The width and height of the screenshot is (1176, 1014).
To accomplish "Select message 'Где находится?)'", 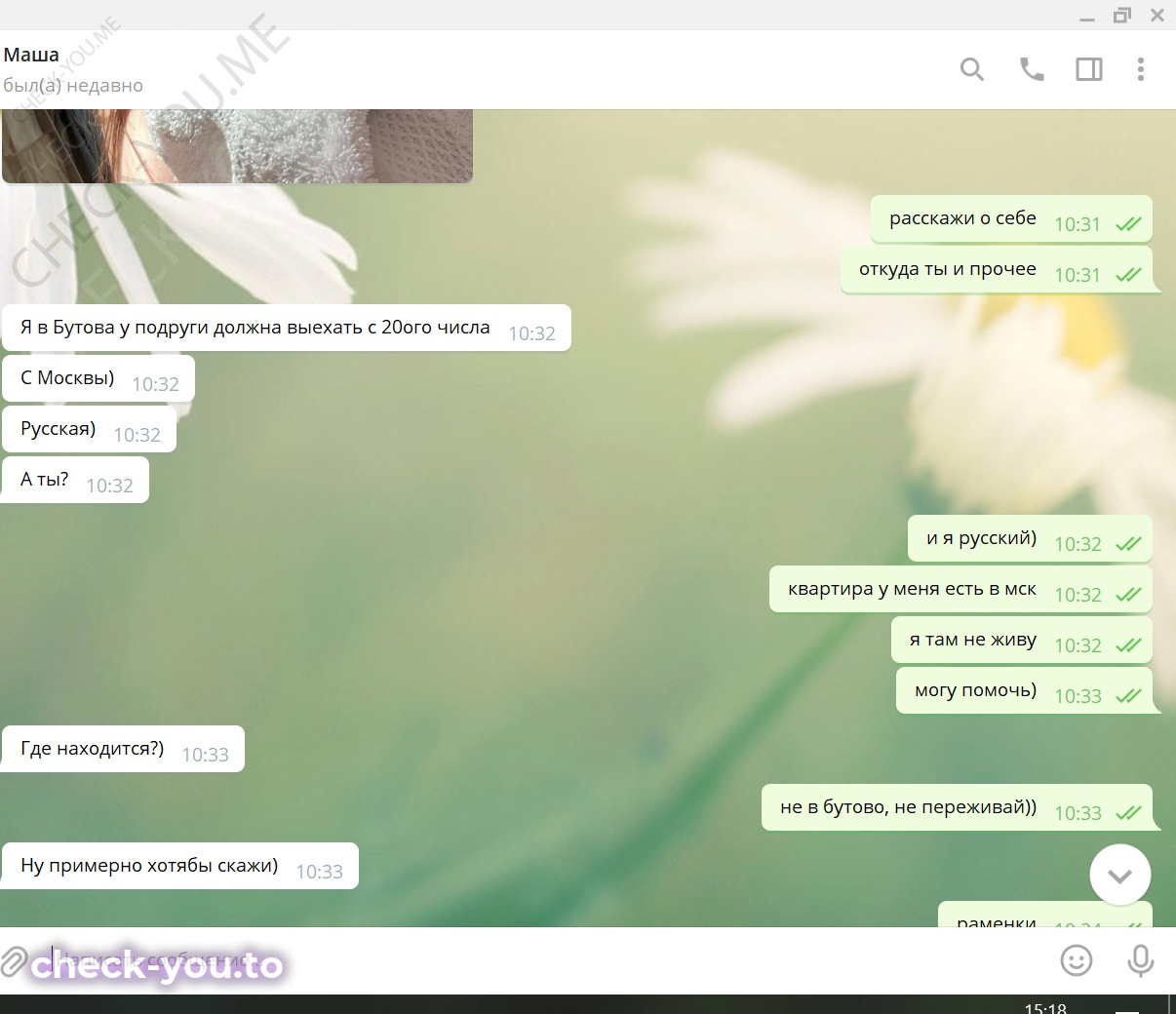I will coord(123,749).
